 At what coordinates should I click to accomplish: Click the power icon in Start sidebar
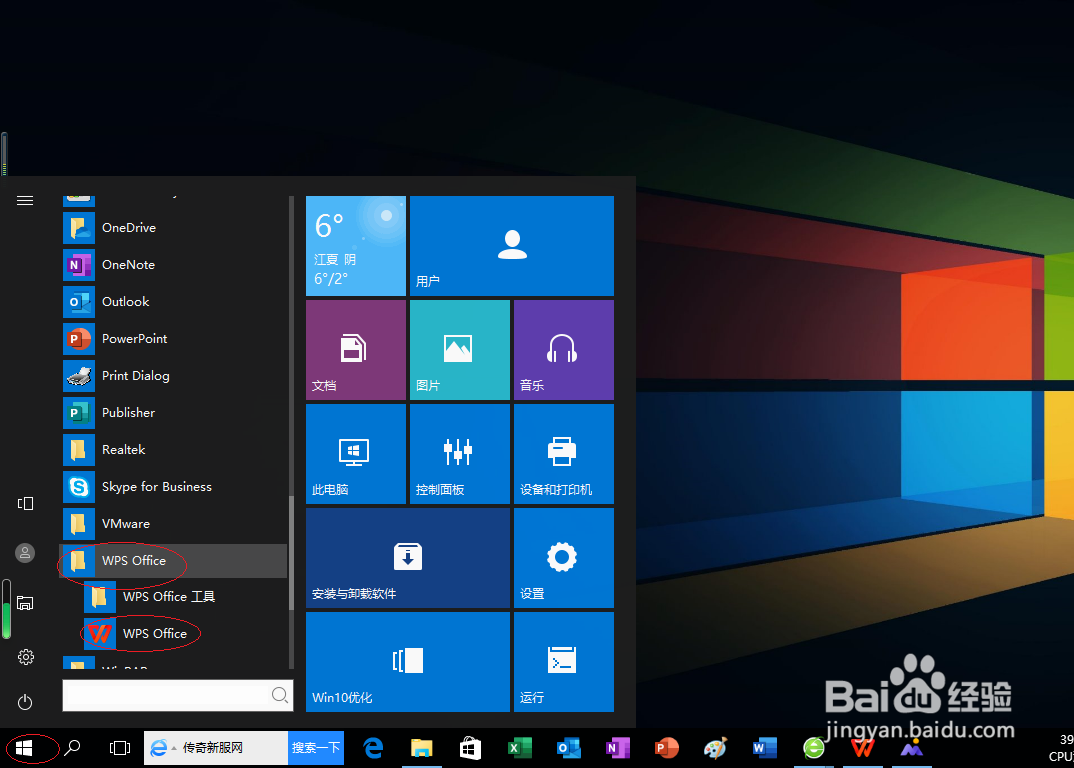pos(25,702)
